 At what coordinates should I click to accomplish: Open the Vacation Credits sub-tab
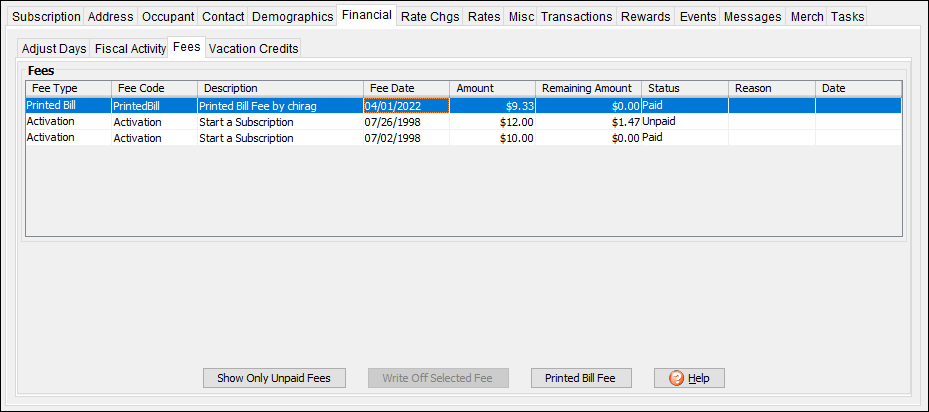point(253,48)
